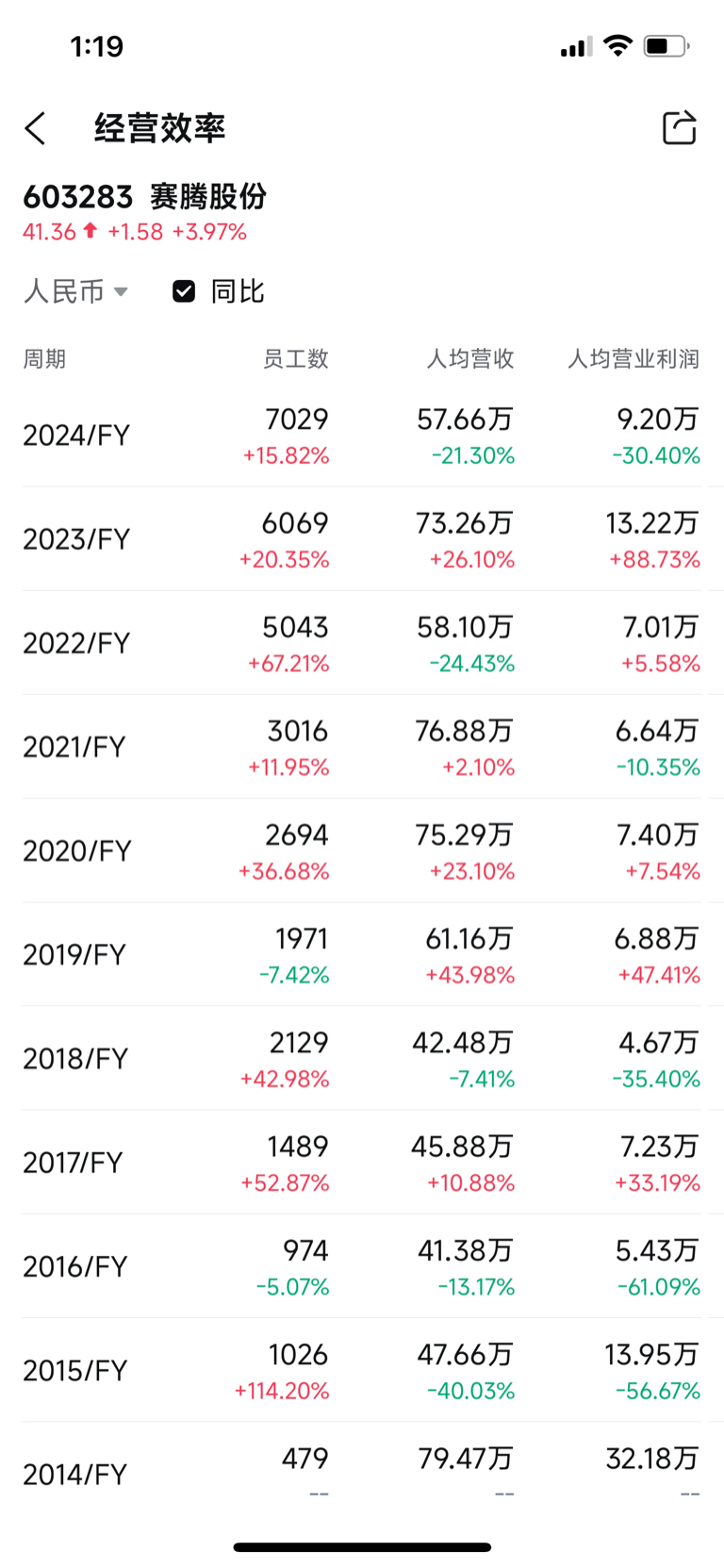Tap the price change +1.58 +3.97%
Viewport: 724px width, 1568px height.
pyautogui.click(x=177, y=231)
